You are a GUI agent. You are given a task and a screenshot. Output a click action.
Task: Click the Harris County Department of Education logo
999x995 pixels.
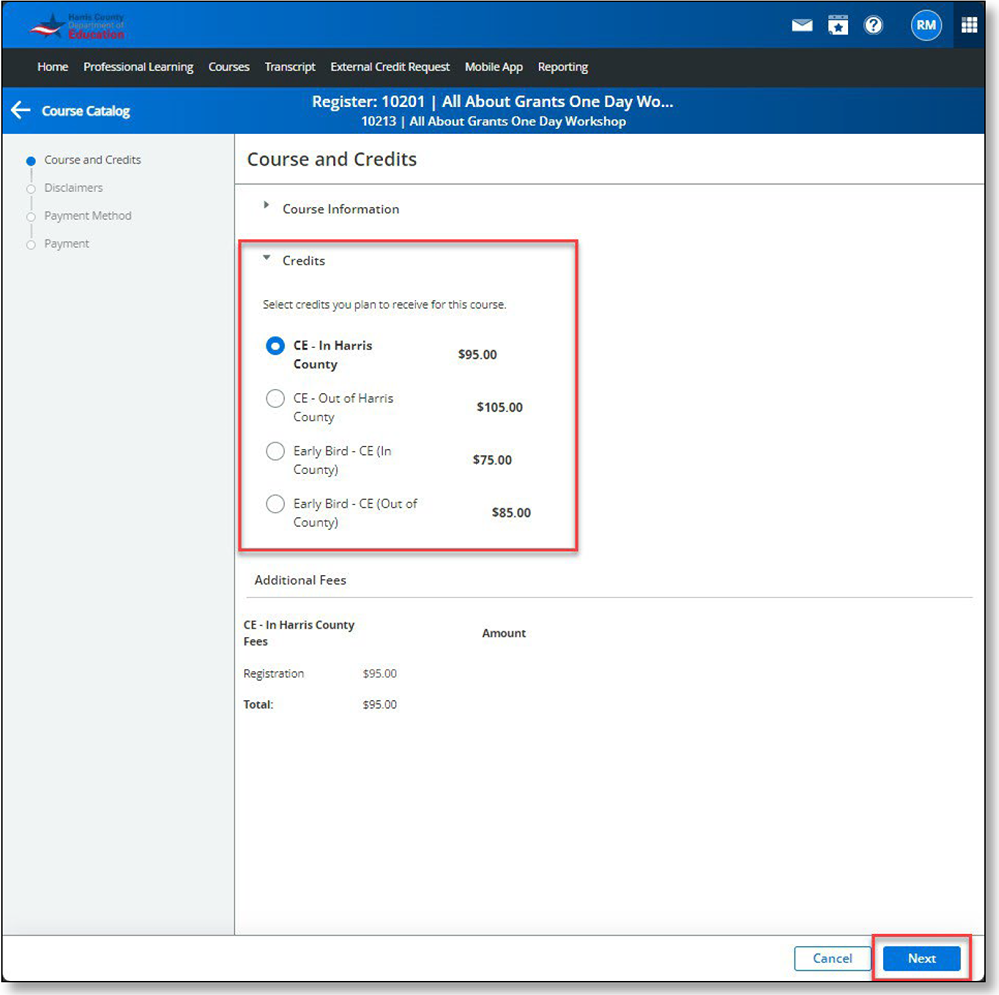click(x=75, y=25)
